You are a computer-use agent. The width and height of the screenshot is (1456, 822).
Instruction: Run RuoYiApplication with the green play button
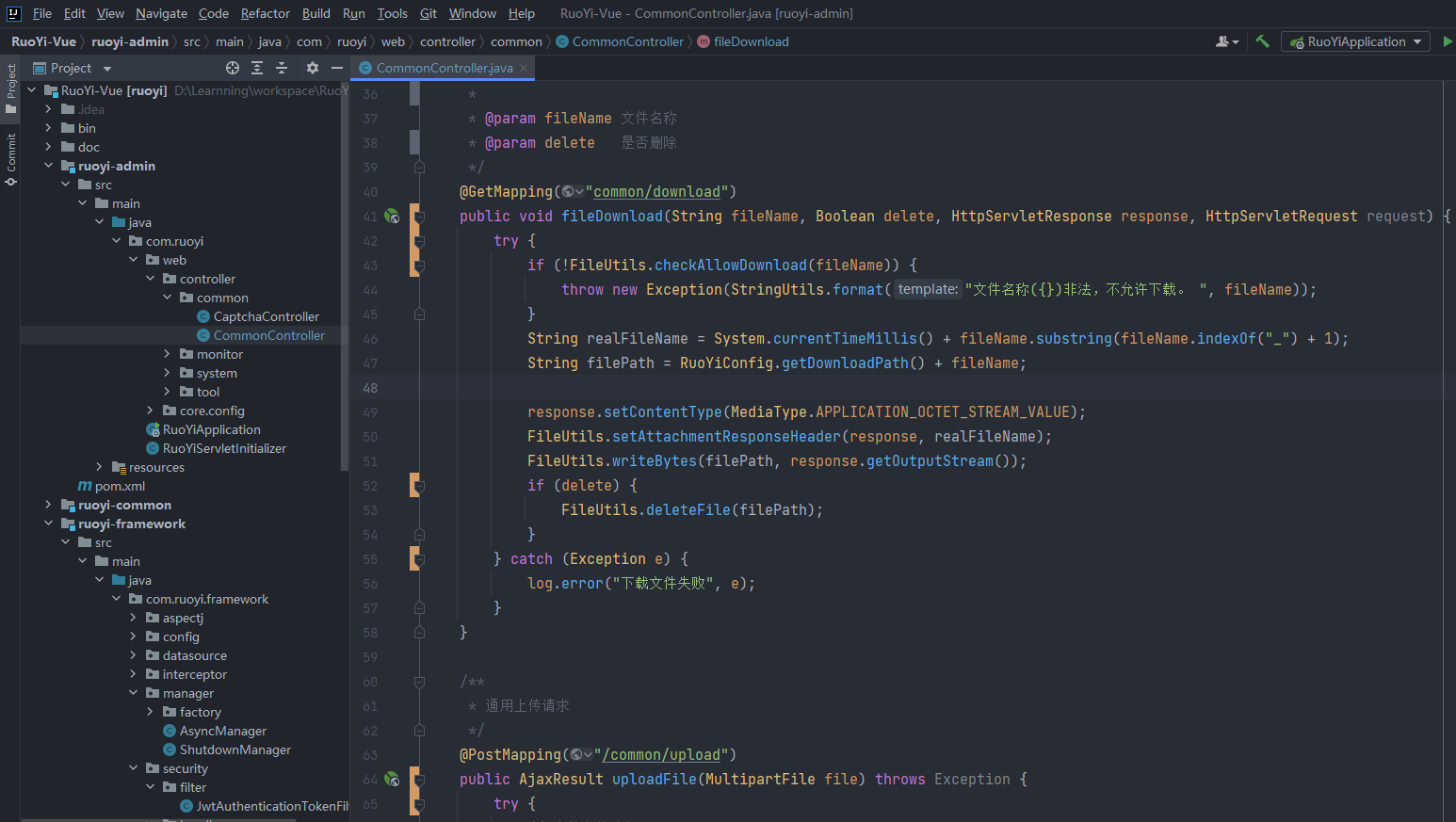pos(1448,41)
